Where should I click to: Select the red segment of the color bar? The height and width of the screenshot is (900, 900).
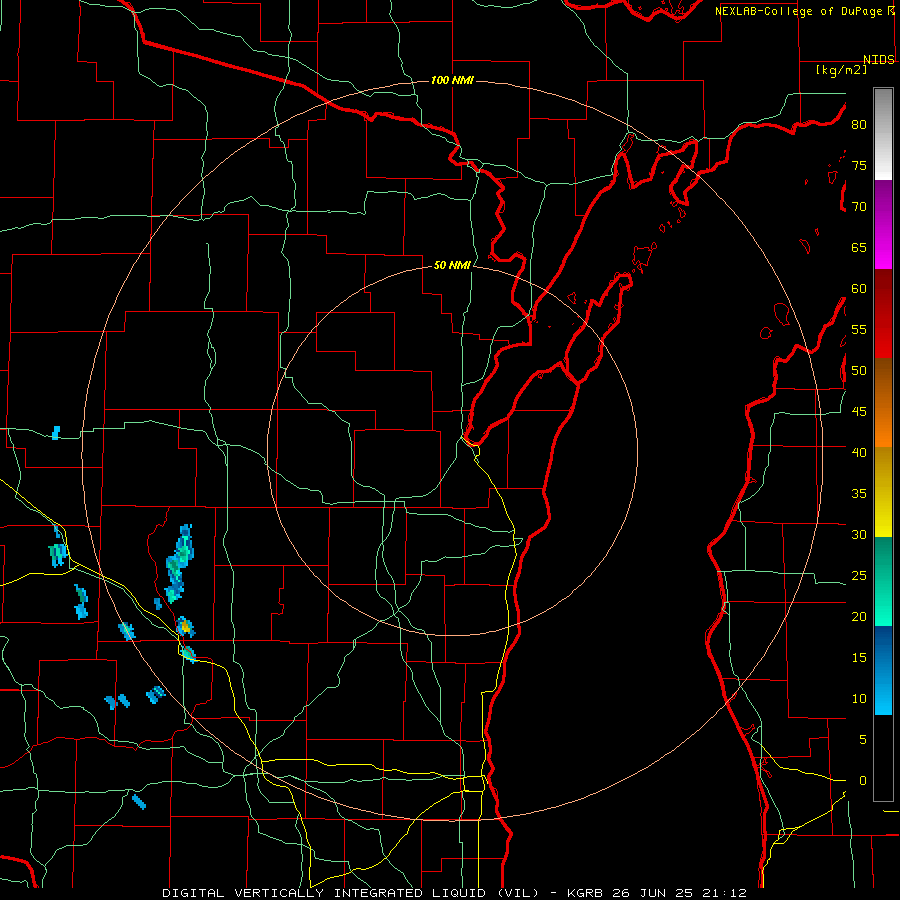(x=883, y=313)
